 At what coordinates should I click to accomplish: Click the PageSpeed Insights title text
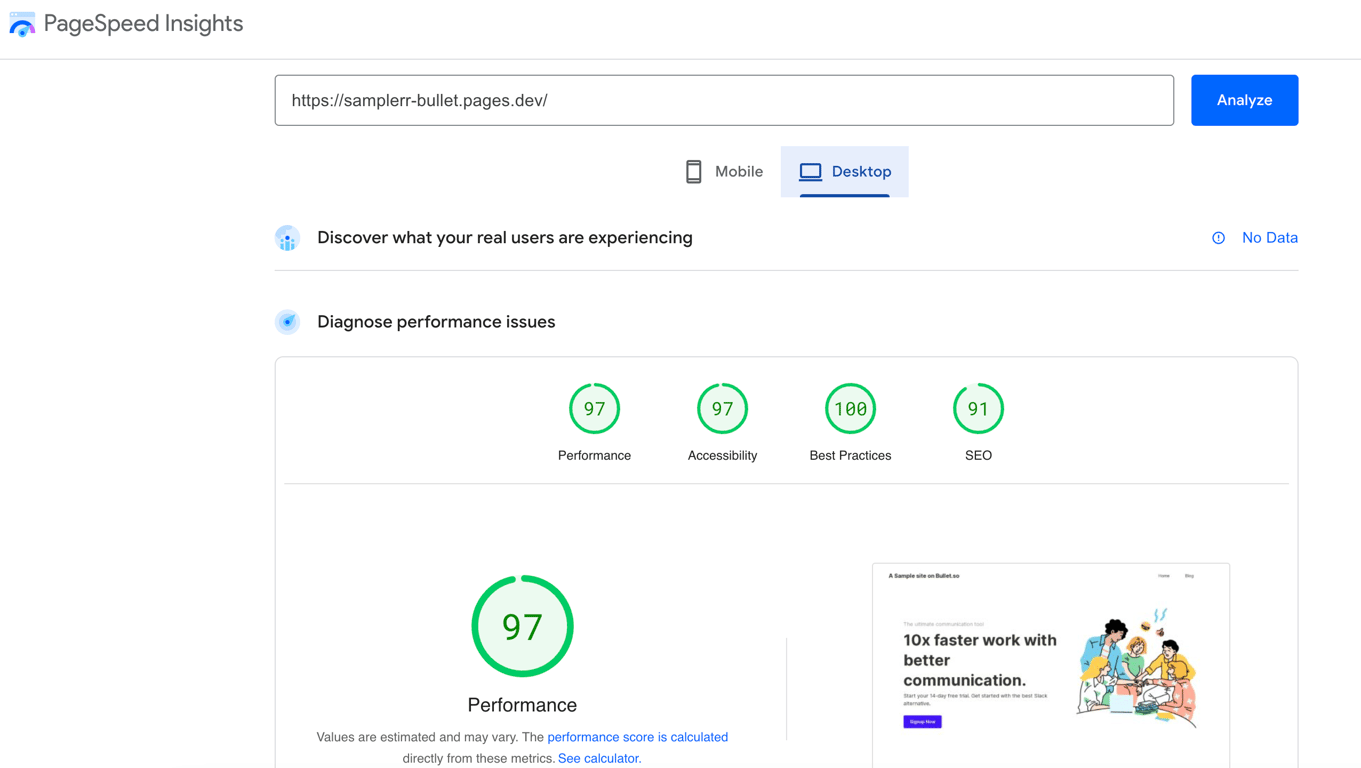point(143,24)
